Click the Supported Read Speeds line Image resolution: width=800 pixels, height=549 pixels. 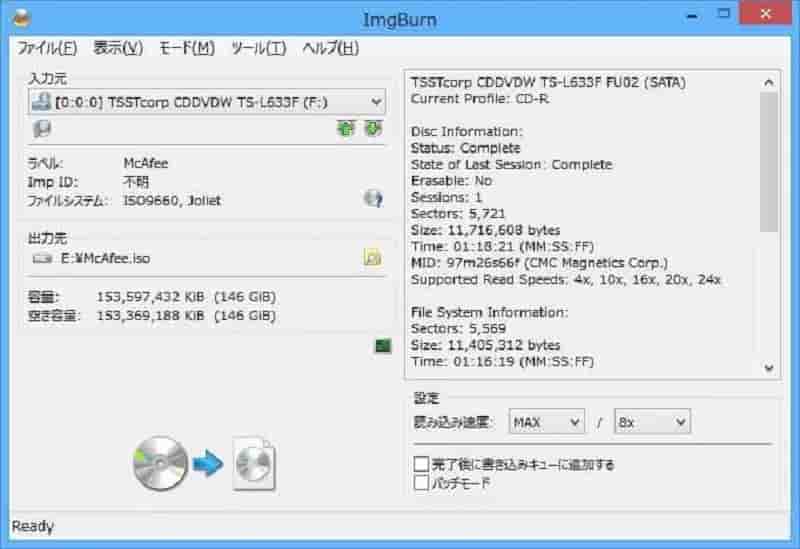coord(566,280)
